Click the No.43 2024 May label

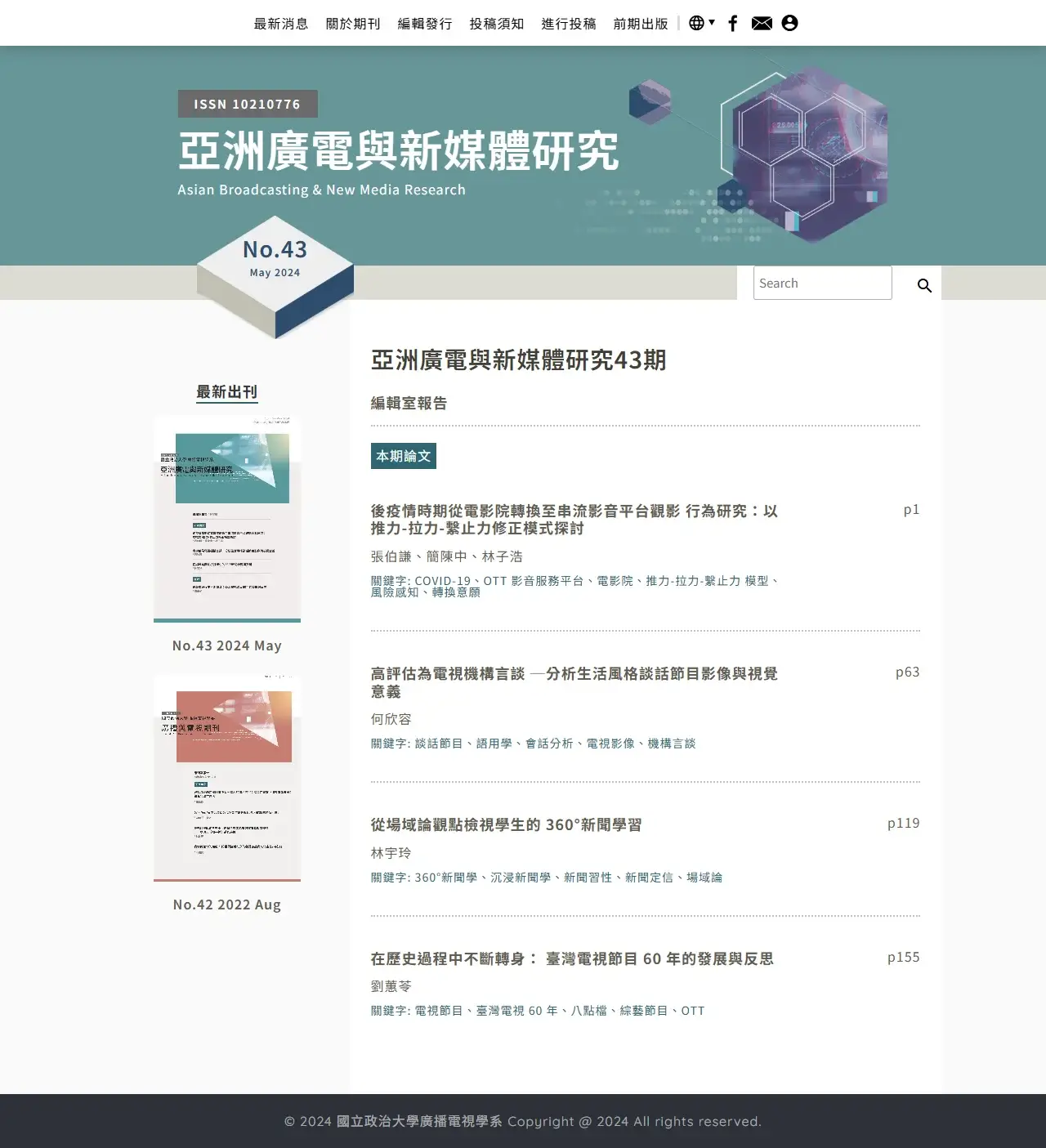pos(227,645)
